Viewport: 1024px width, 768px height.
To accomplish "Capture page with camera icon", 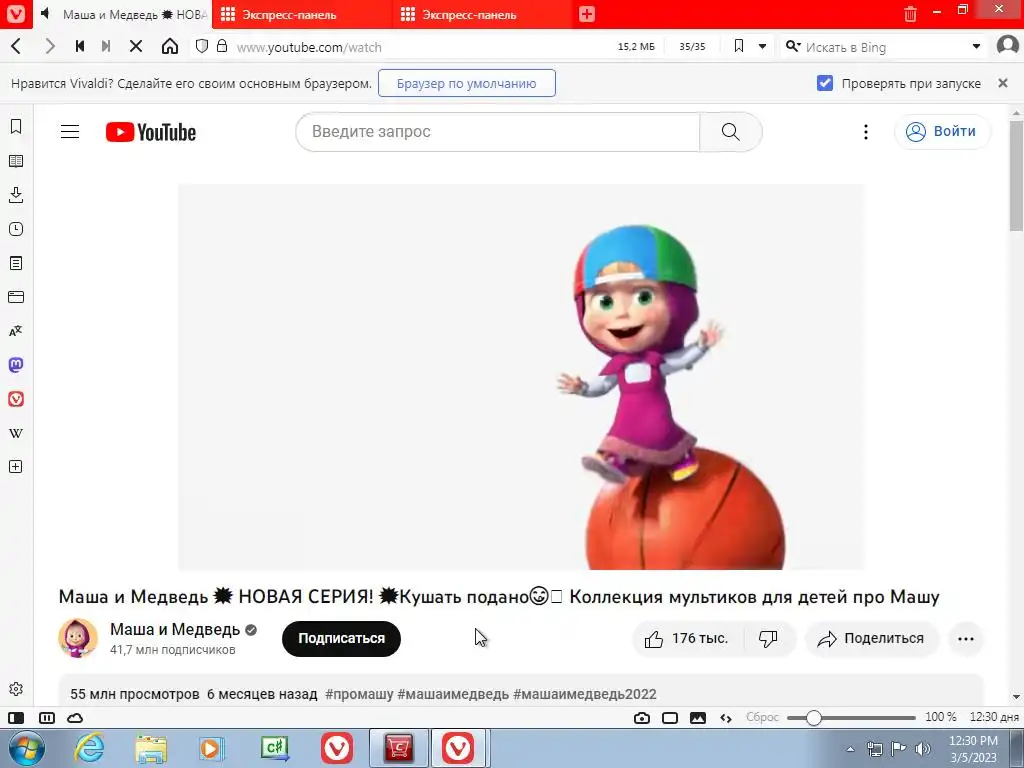I will (x=641, y=718).
